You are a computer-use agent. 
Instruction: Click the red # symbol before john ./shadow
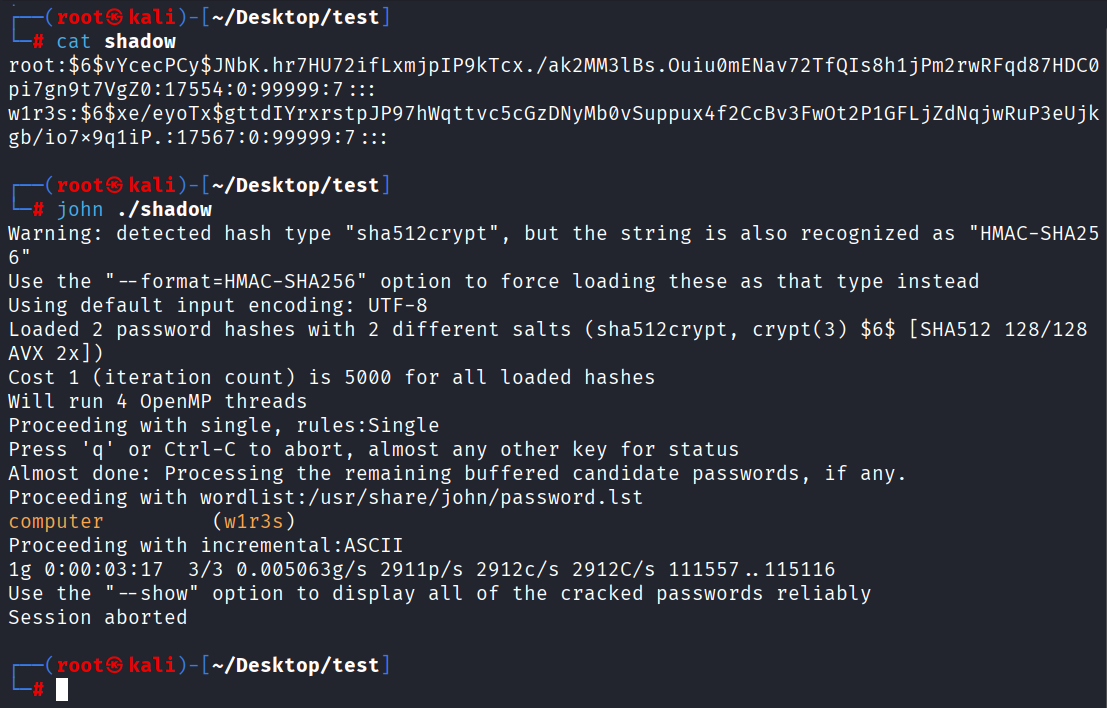coord(38,209)
